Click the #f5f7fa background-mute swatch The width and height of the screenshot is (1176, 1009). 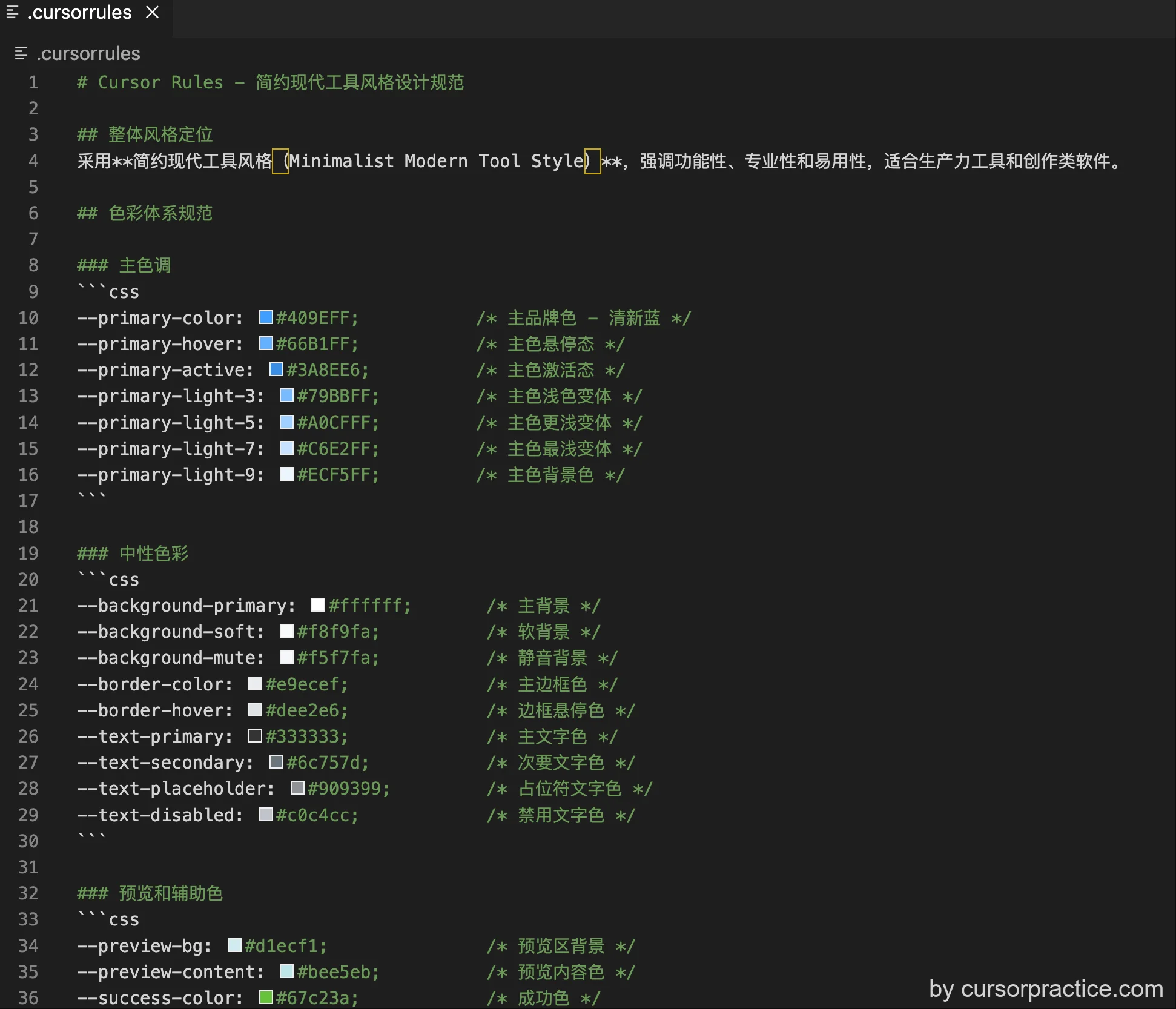click(x=286, y=657)
